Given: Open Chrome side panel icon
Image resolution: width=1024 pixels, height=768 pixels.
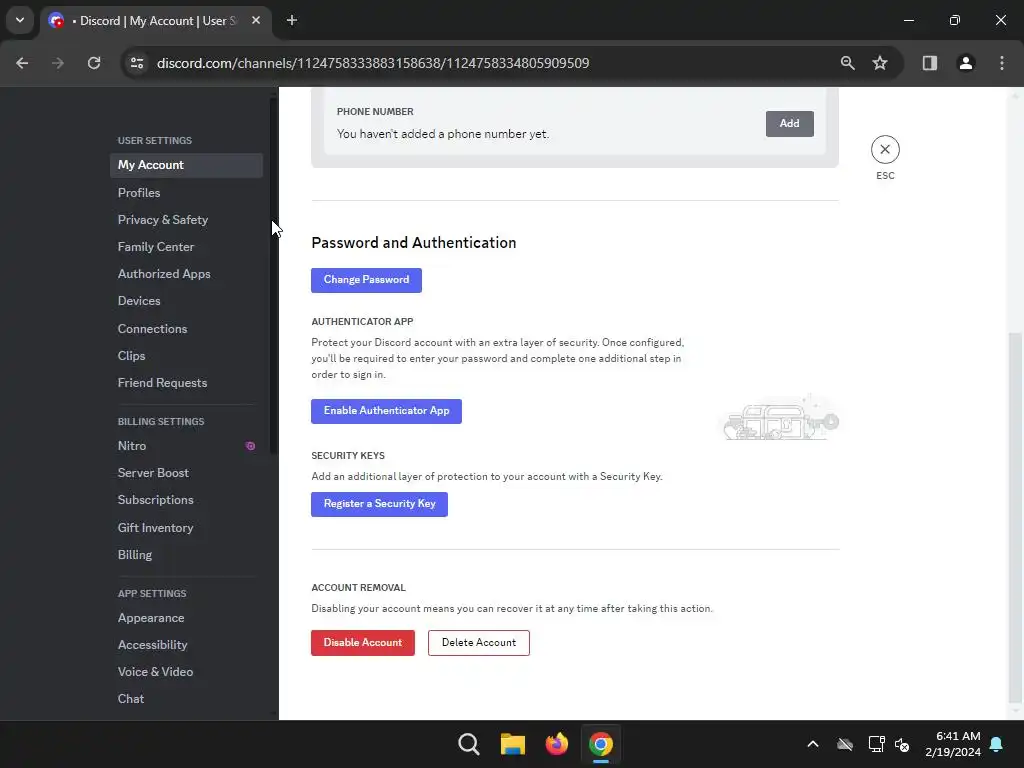Looking at the screenshot, I should pos(929,63).
